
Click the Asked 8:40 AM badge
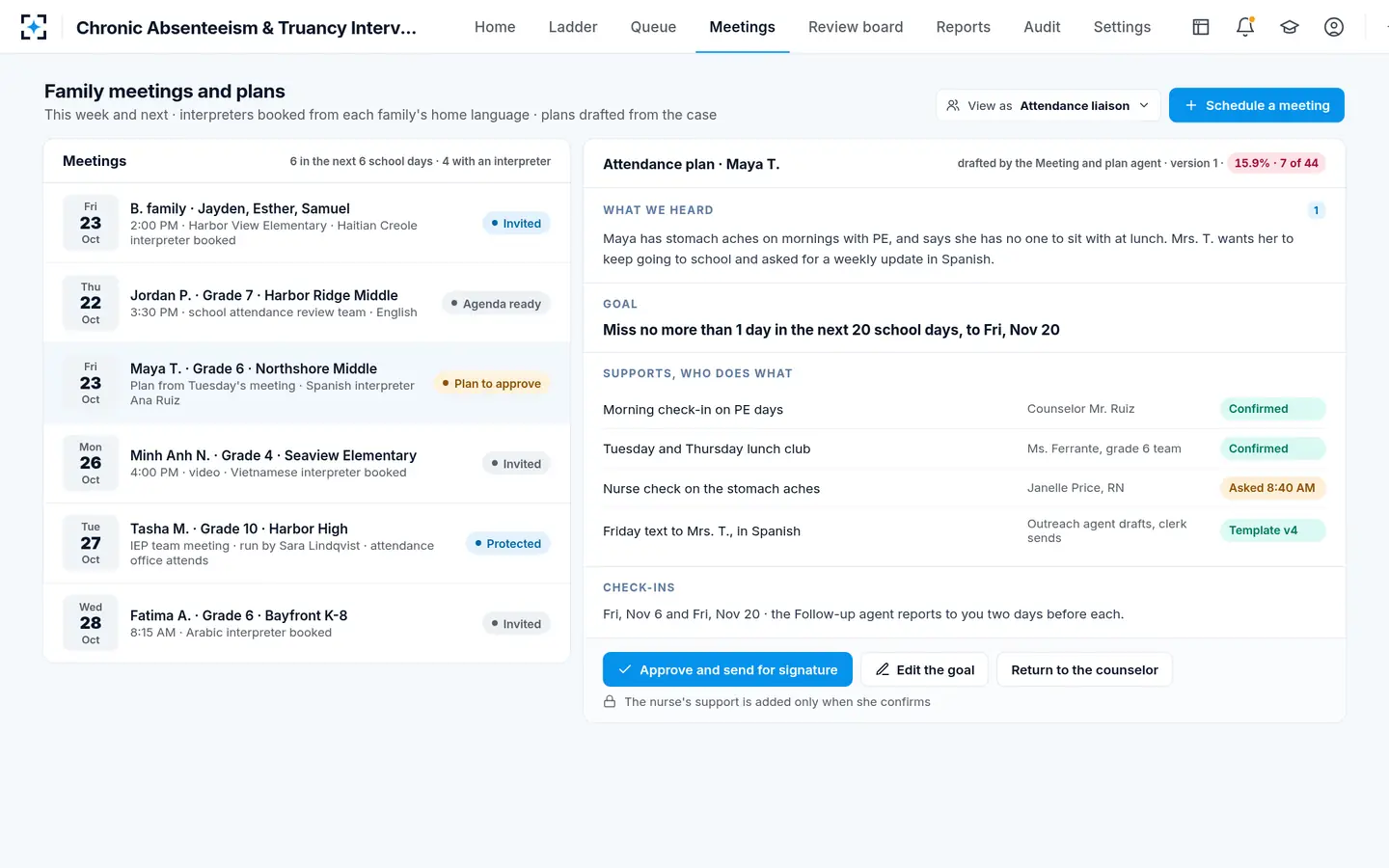[x=1272, y=488]
